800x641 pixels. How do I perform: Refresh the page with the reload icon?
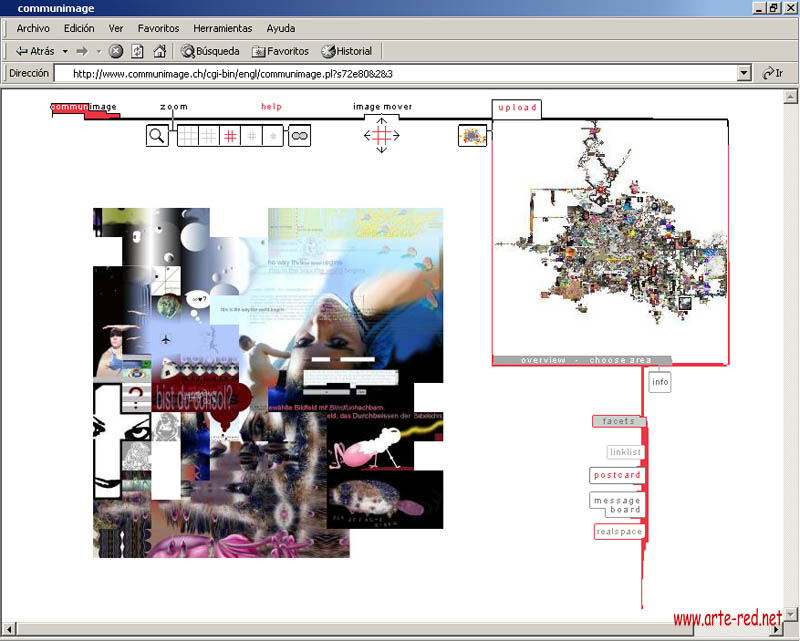137,51
